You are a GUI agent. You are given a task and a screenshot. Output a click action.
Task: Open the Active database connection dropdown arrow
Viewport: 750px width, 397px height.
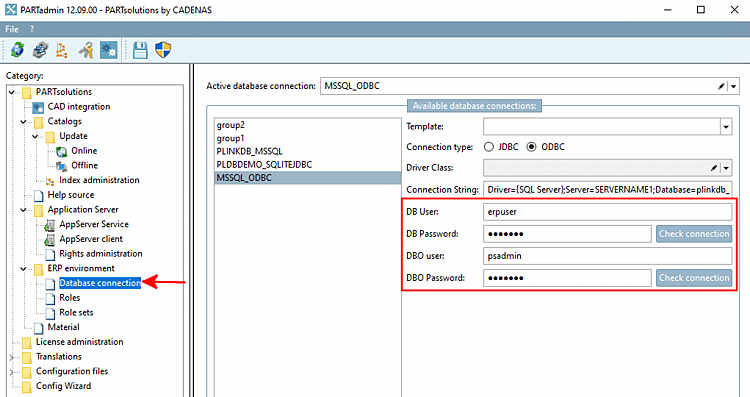(733, 86)
